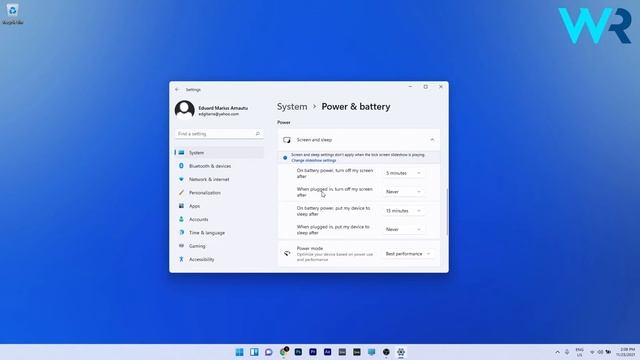Collapse the Screen and sleep section chevron

coord(432,140)
